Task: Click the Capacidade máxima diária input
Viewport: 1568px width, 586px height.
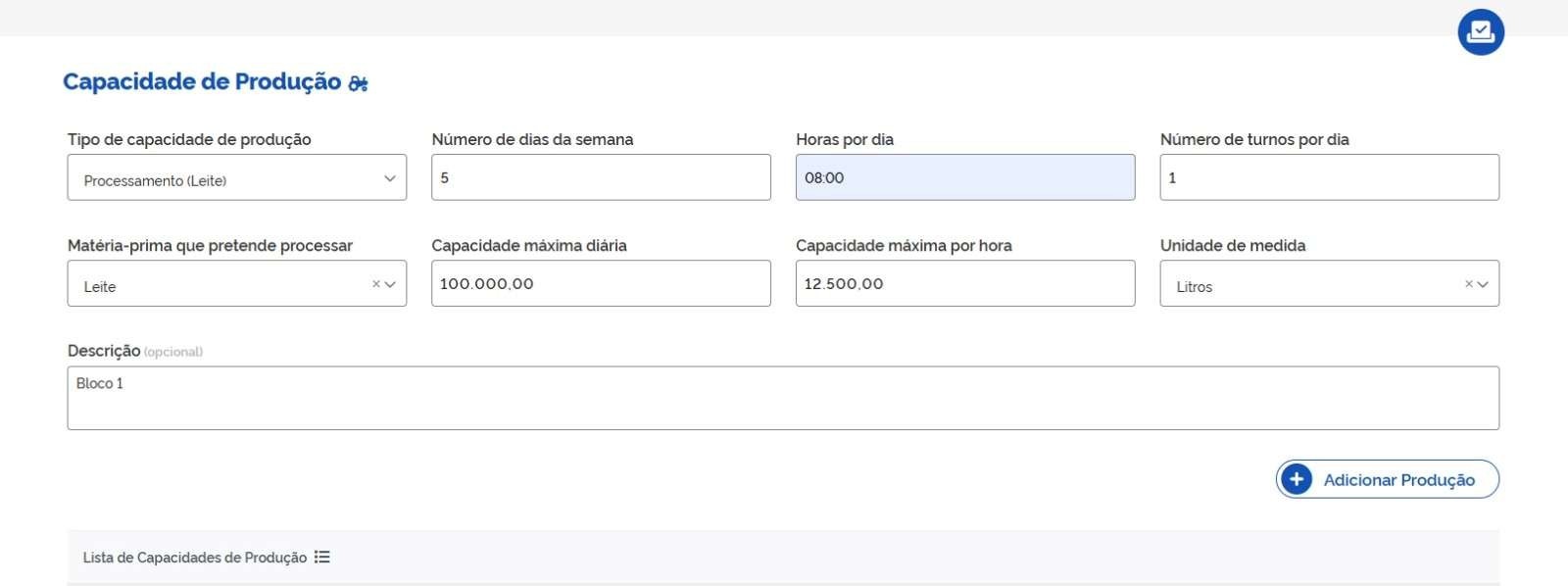Action: pyautogui.click(x=600, y=283)
